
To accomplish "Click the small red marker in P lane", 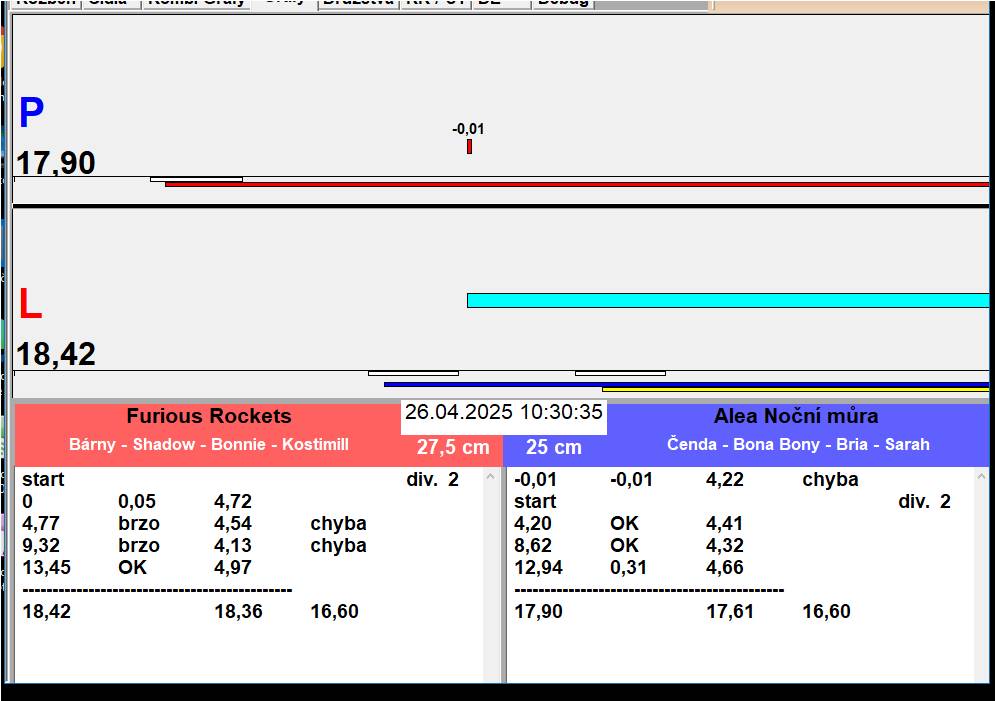I will tap(469, 147).
